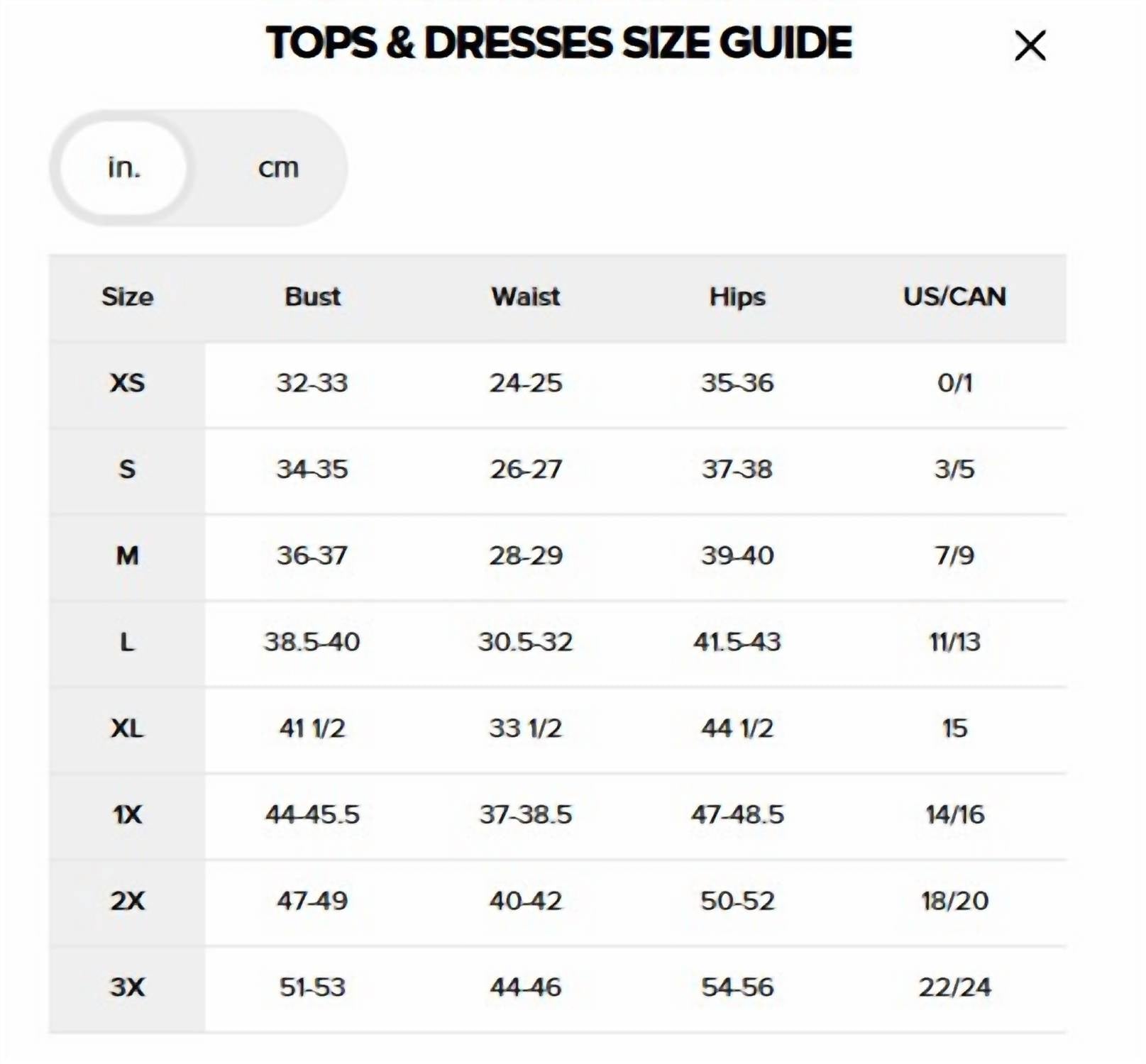This screenshot has width=1146, height=1064.
Task: Click the 38.5-40 bust measurement cell
Action: [x=312, y=642]
